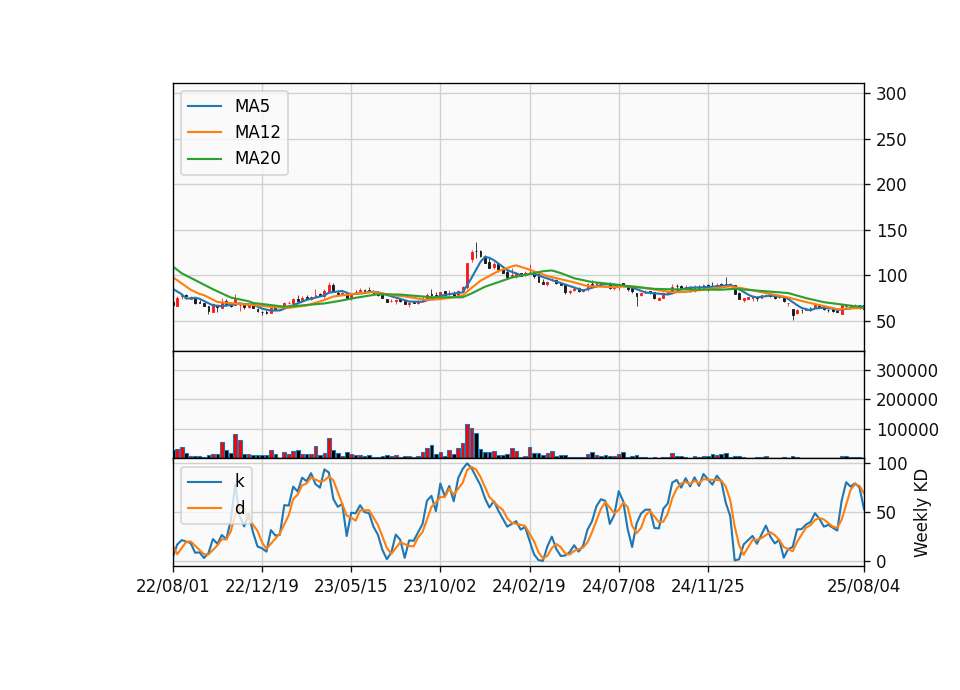The width and height of the screenshot is (960, 690).
Task: Click the 100000 volume axis label
Action: (907, 430)
